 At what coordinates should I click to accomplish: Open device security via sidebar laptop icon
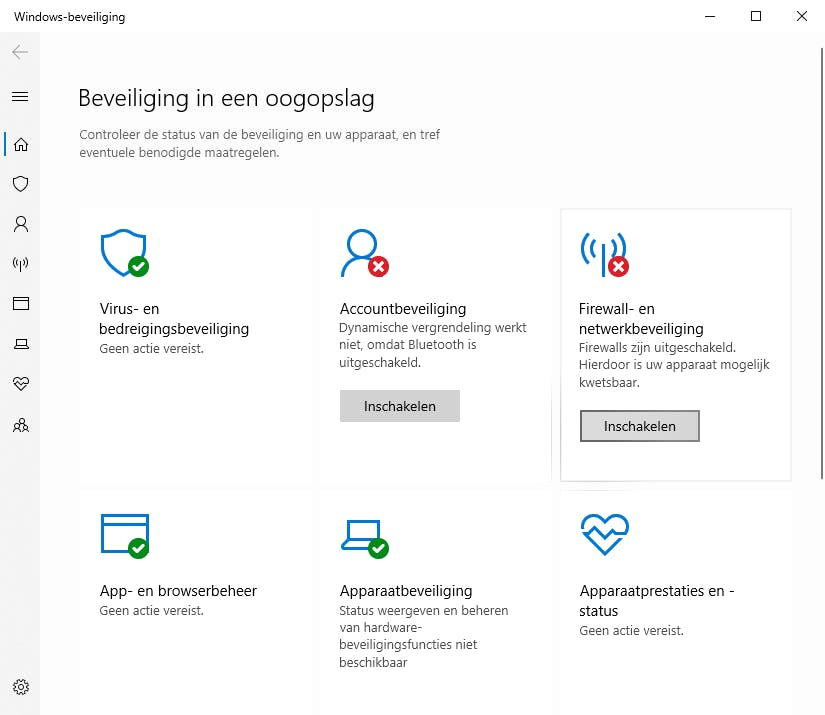coord(21,344)
